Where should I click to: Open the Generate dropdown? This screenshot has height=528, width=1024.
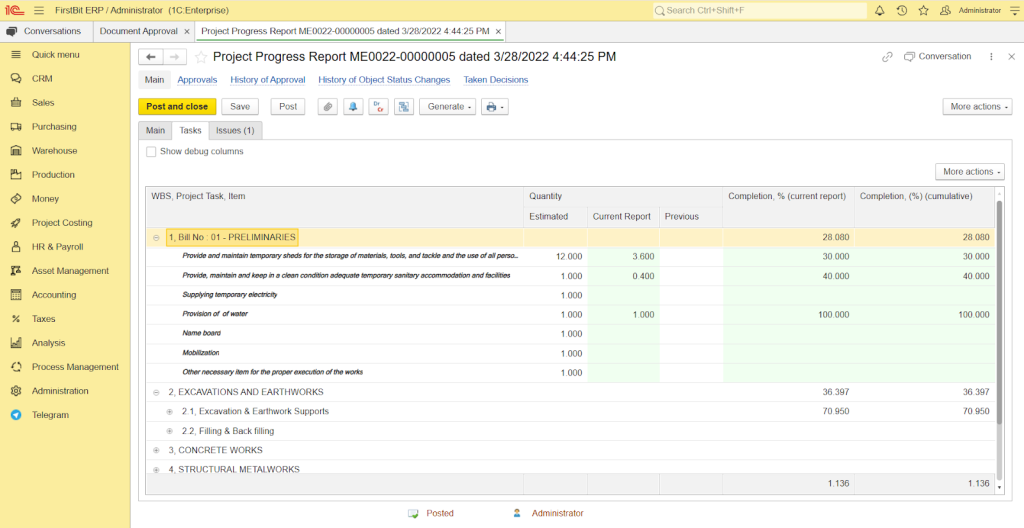click(447, 107)
